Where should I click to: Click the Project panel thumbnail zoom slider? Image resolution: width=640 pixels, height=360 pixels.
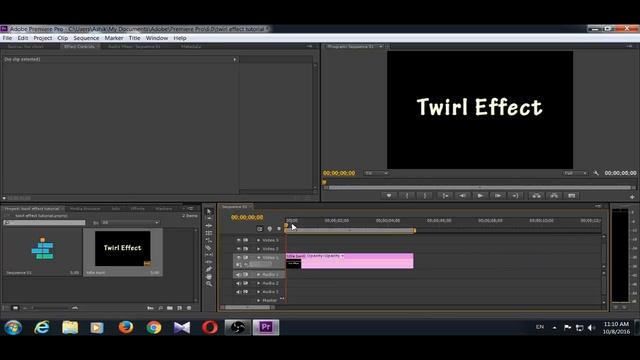point(50,308)
